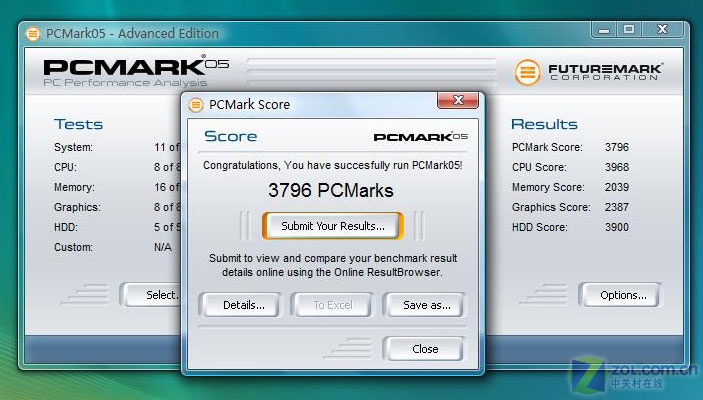Click the 'HDD Score:' label in Results
703x400 pixels.
point(540,227)
